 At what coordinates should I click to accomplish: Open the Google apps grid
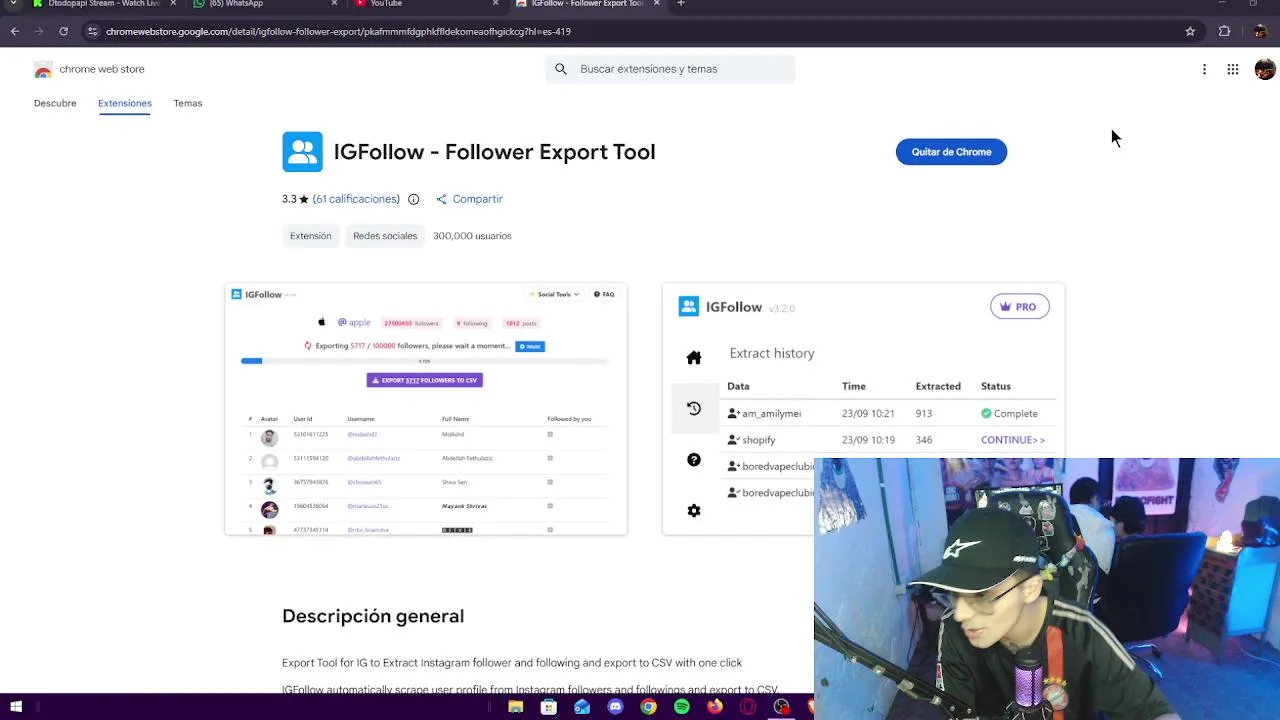tap(1233, 69)
